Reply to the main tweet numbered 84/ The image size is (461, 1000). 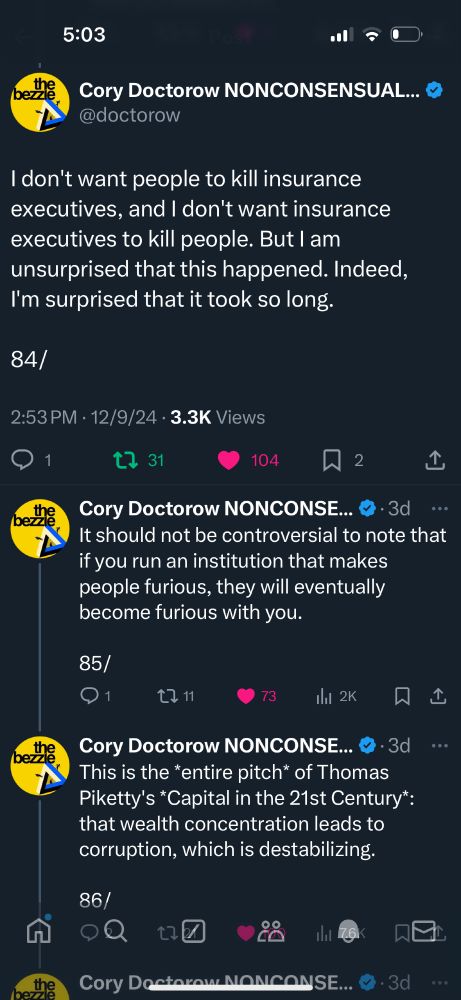click(x=24, y=460)
